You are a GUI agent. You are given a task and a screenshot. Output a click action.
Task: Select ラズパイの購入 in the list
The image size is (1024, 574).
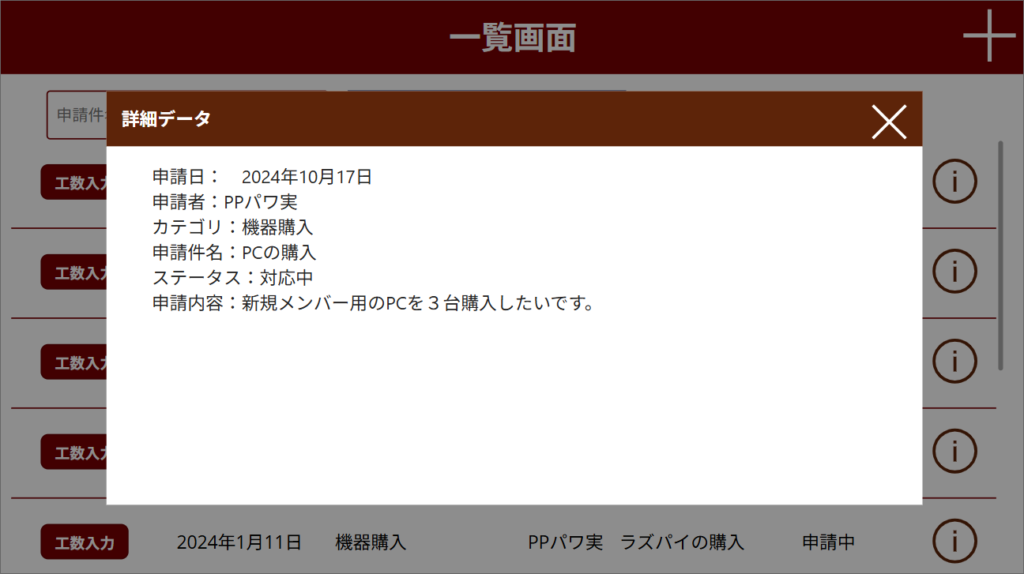(682, 542)
